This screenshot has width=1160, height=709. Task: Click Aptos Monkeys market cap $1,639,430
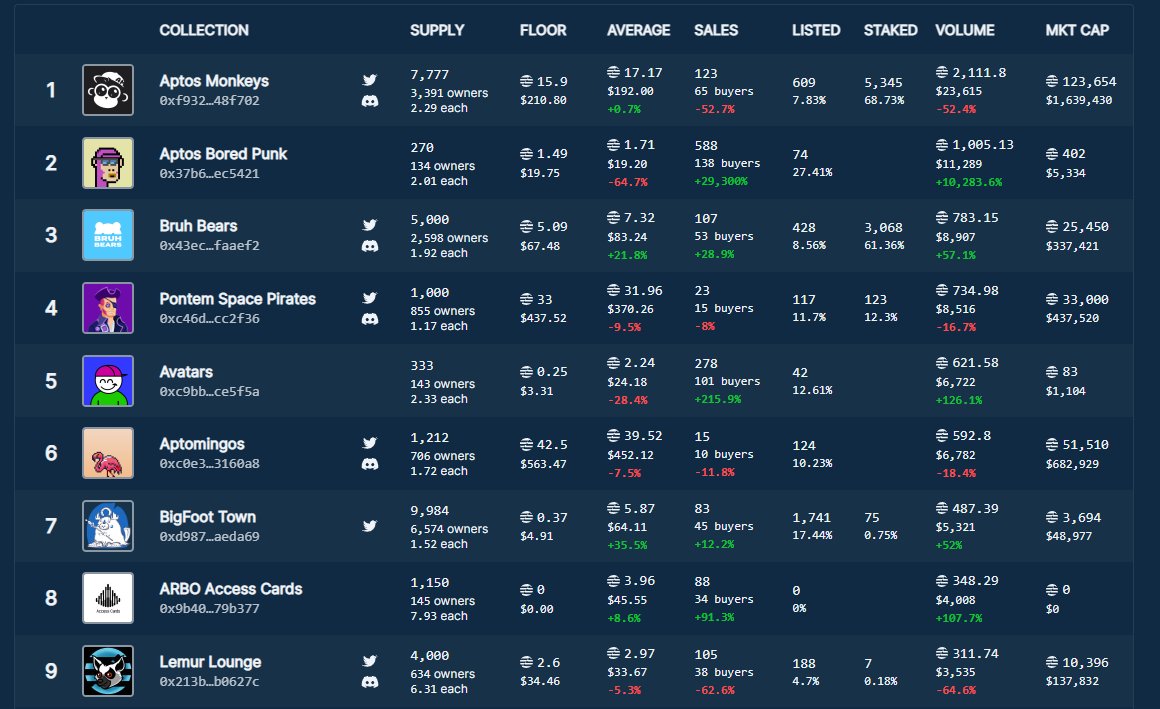coord(1079,101)
